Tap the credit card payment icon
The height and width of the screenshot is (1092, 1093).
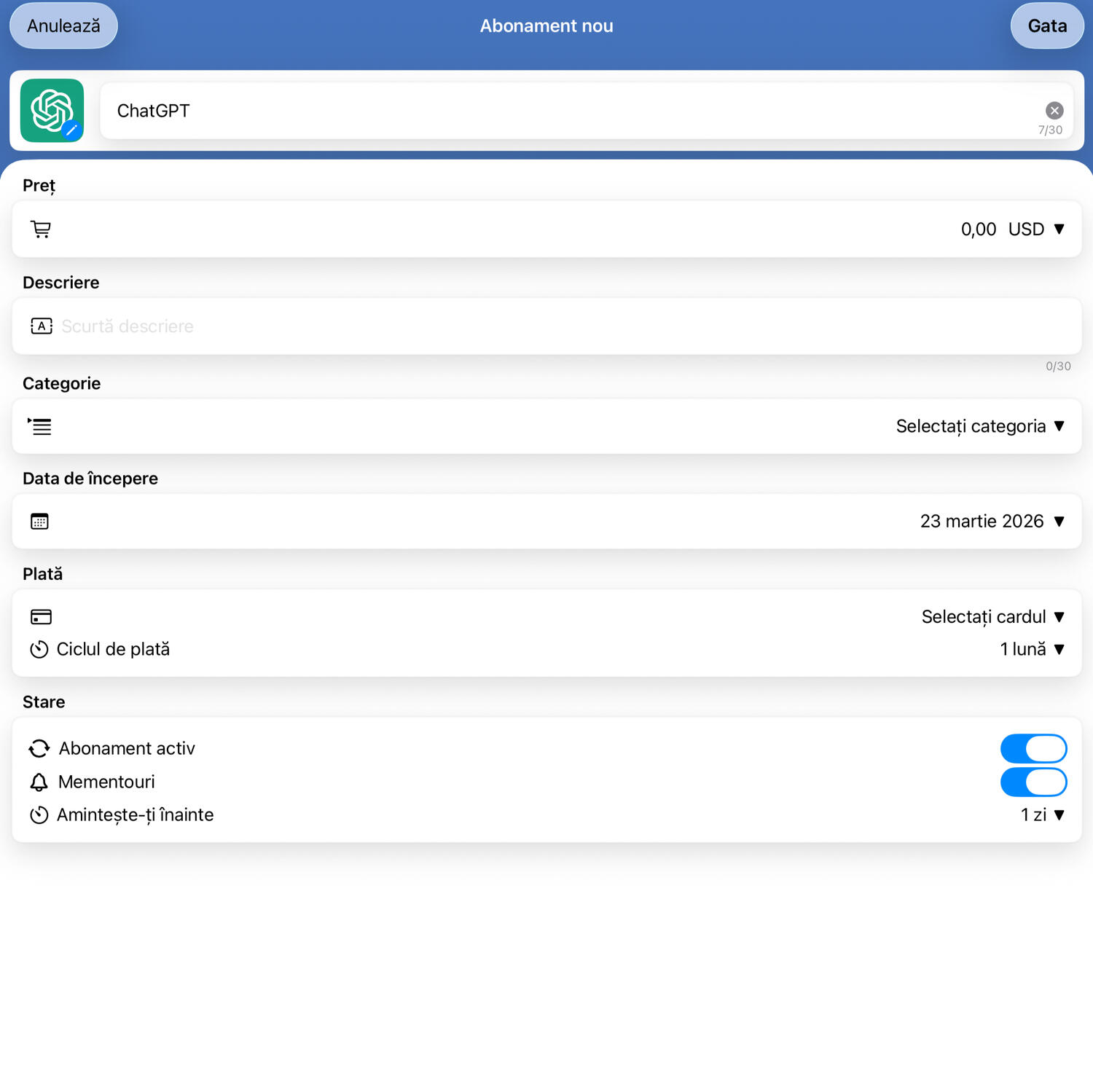[41, 617]
